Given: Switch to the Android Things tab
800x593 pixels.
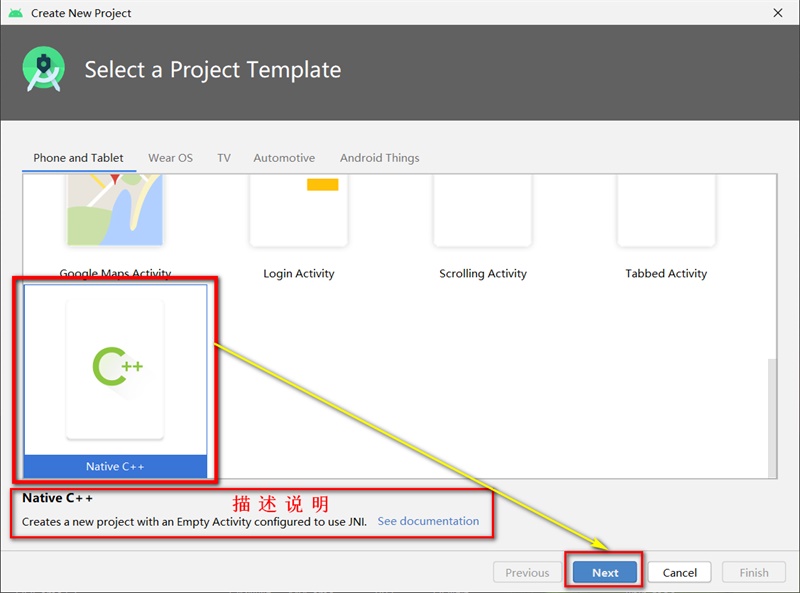Looking at the screenshot, I should click(x=380, y=158).
